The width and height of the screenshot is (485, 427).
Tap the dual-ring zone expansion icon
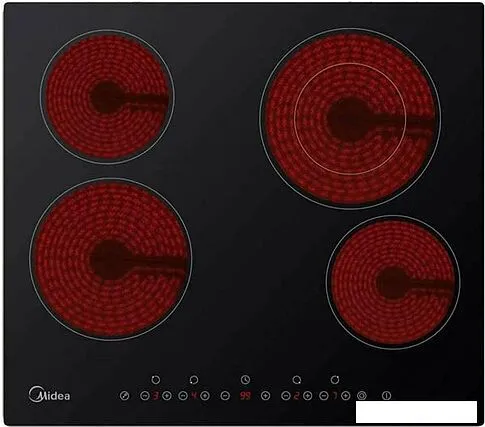tap(362, 396)
